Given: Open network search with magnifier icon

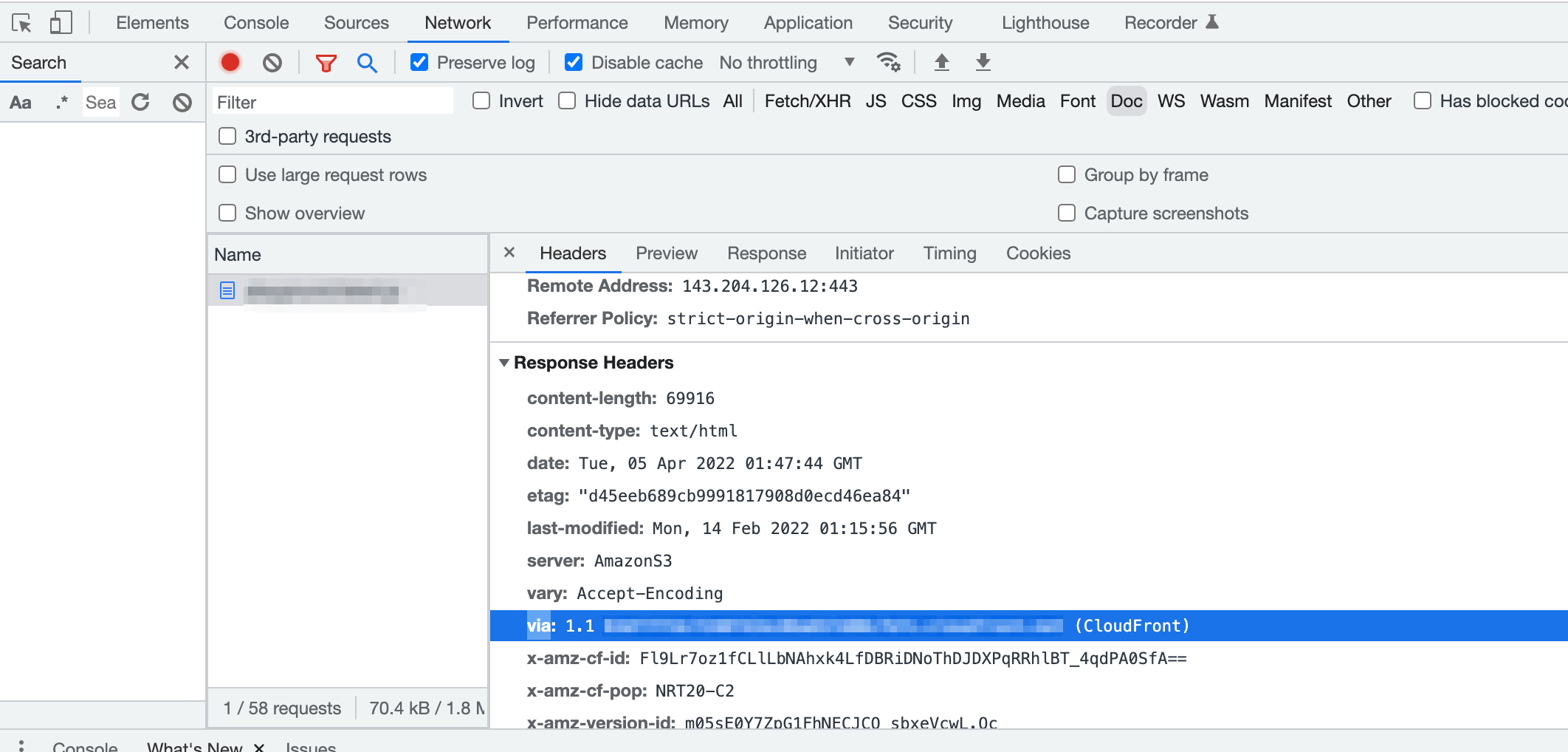Looking at the screenshot, I should coord(367,63).
